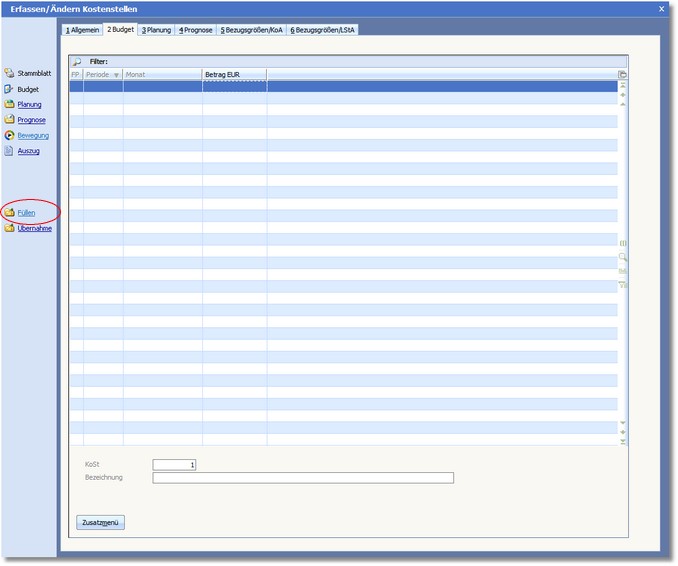Click the Budget icon in the sidebar
The image size is (678, 566).
click(x=9, y=89)
